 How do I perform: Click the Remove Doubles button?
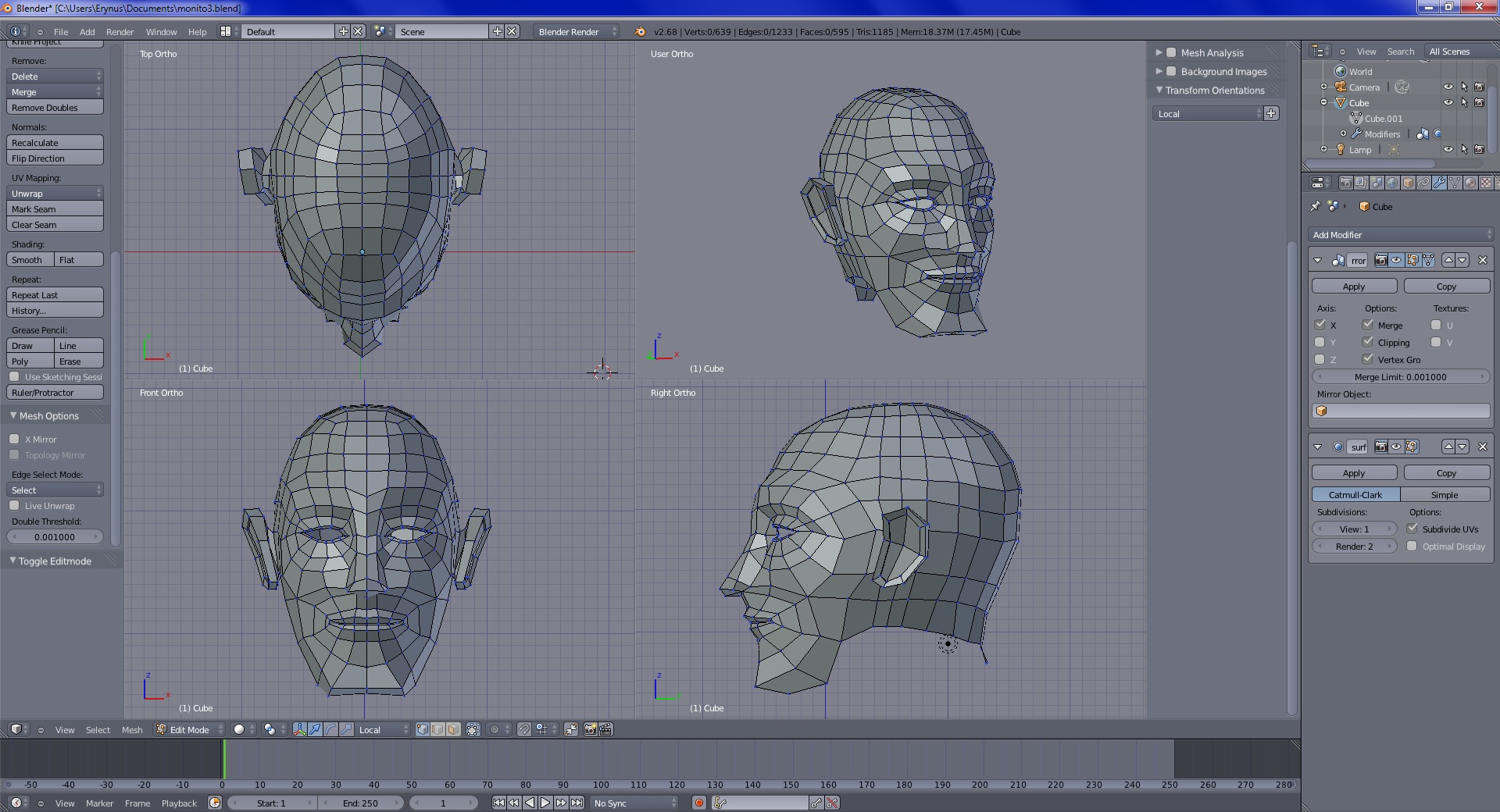point(55,108)
